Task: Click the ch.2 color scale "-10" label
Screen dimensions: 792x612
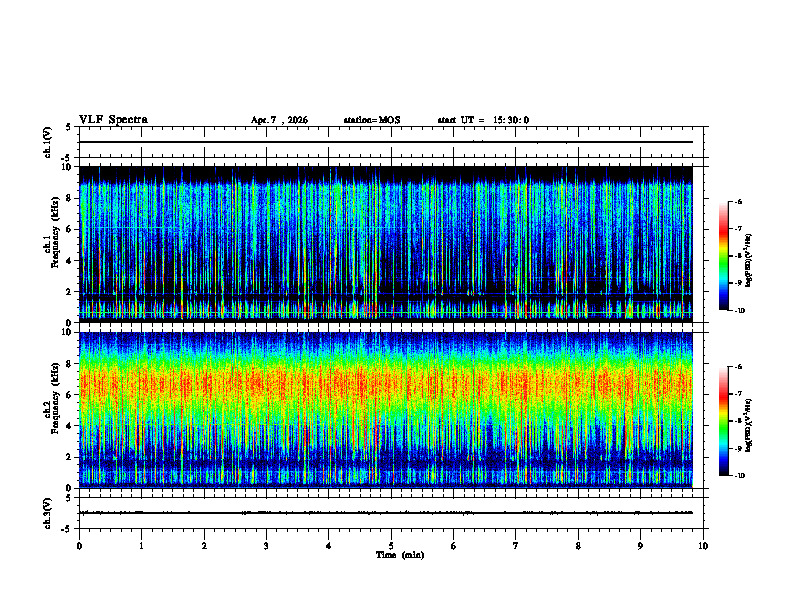Action: 739,476
